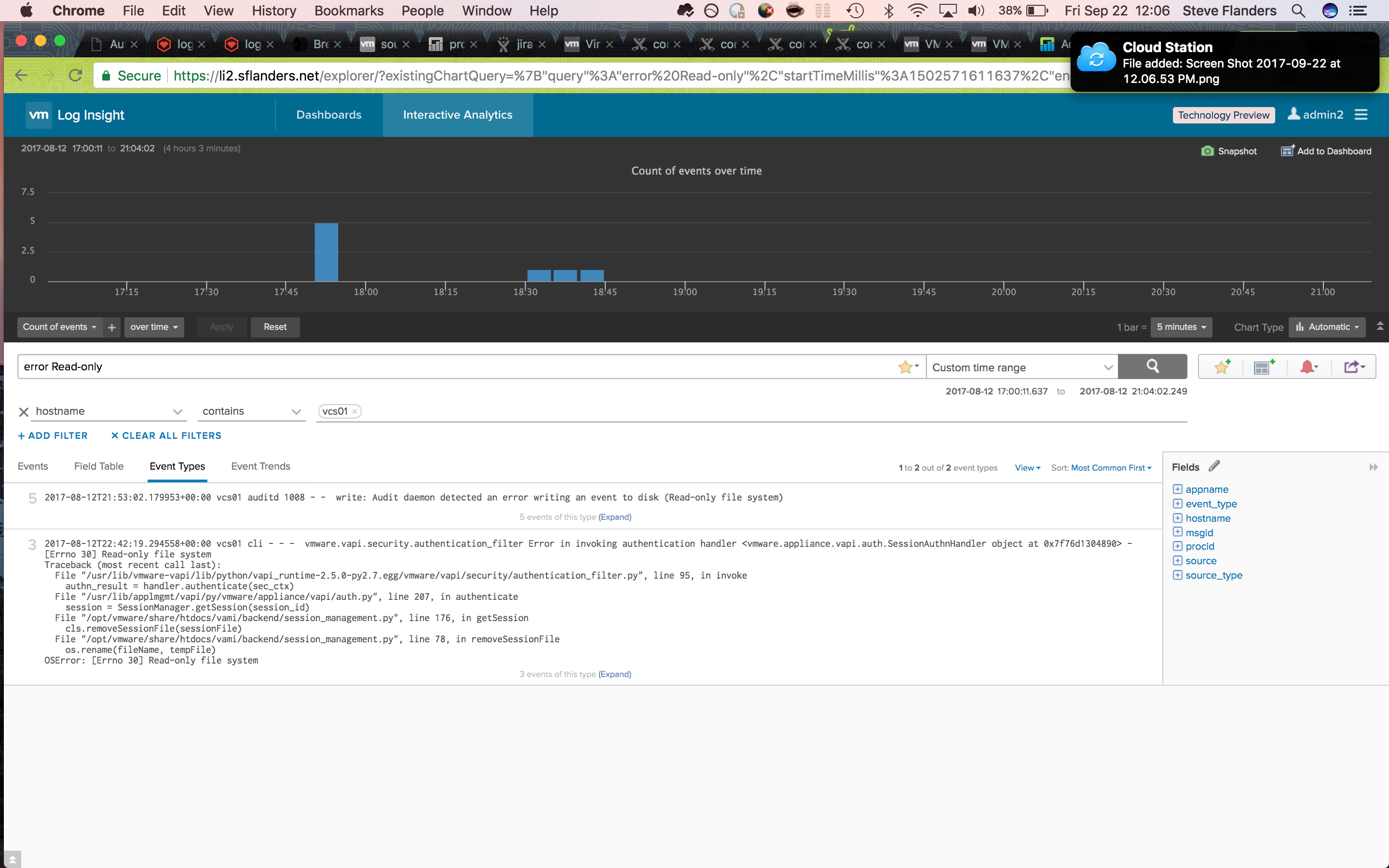Open the 5 minutes bar interval dropdown
This screenshot has width=1389, height=868.
pos(1181,327)
